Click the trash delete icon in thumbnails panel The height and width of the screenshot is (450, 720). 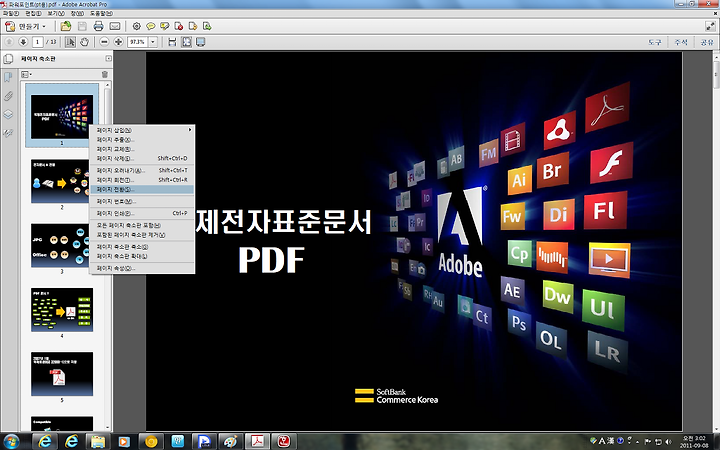105,74
